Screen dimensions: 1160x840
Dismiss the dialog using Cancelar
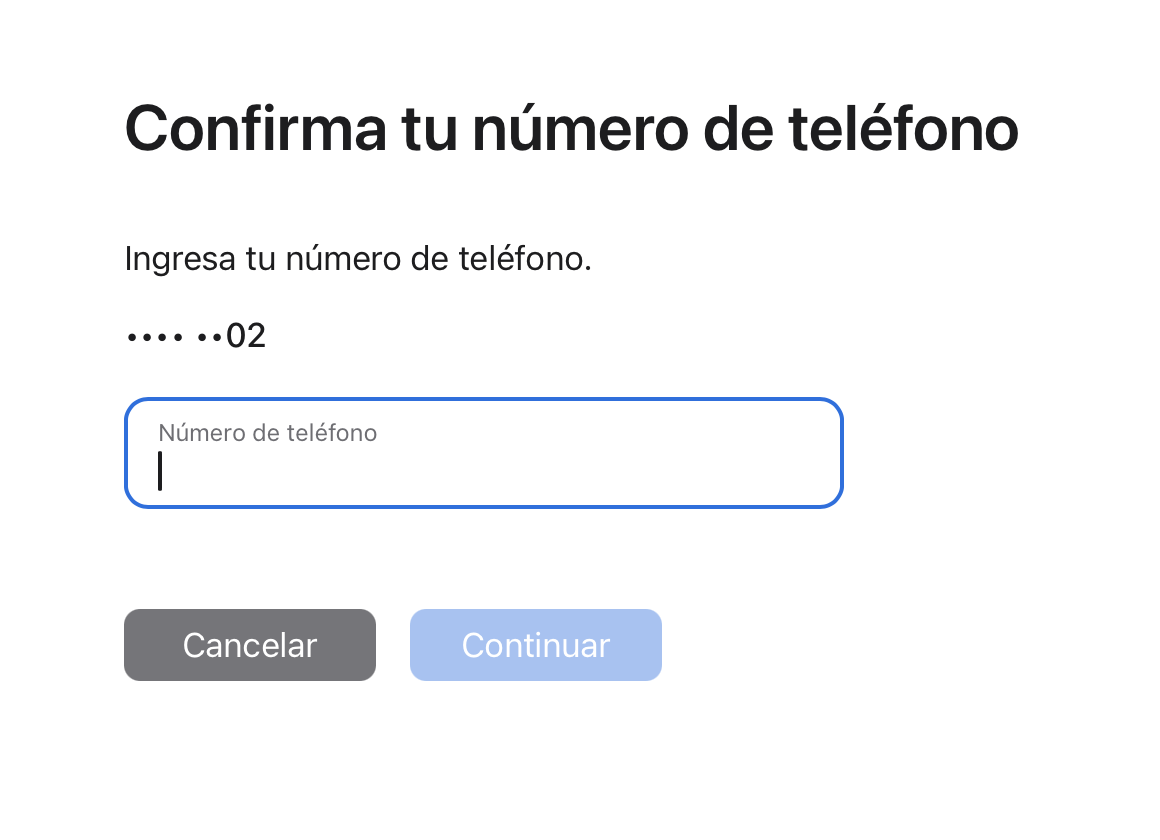(249, 645)
